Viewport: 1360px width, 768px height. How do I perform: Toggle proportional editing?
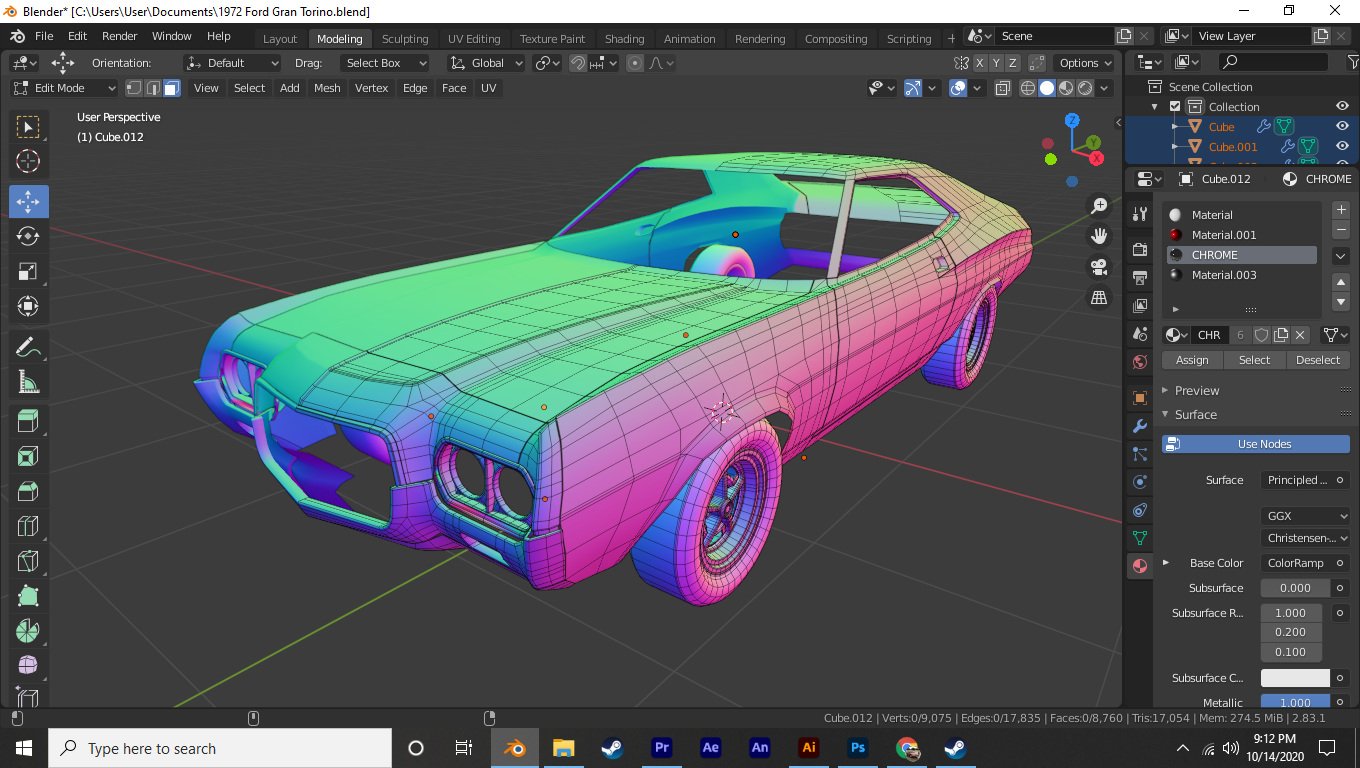(635, 63)
